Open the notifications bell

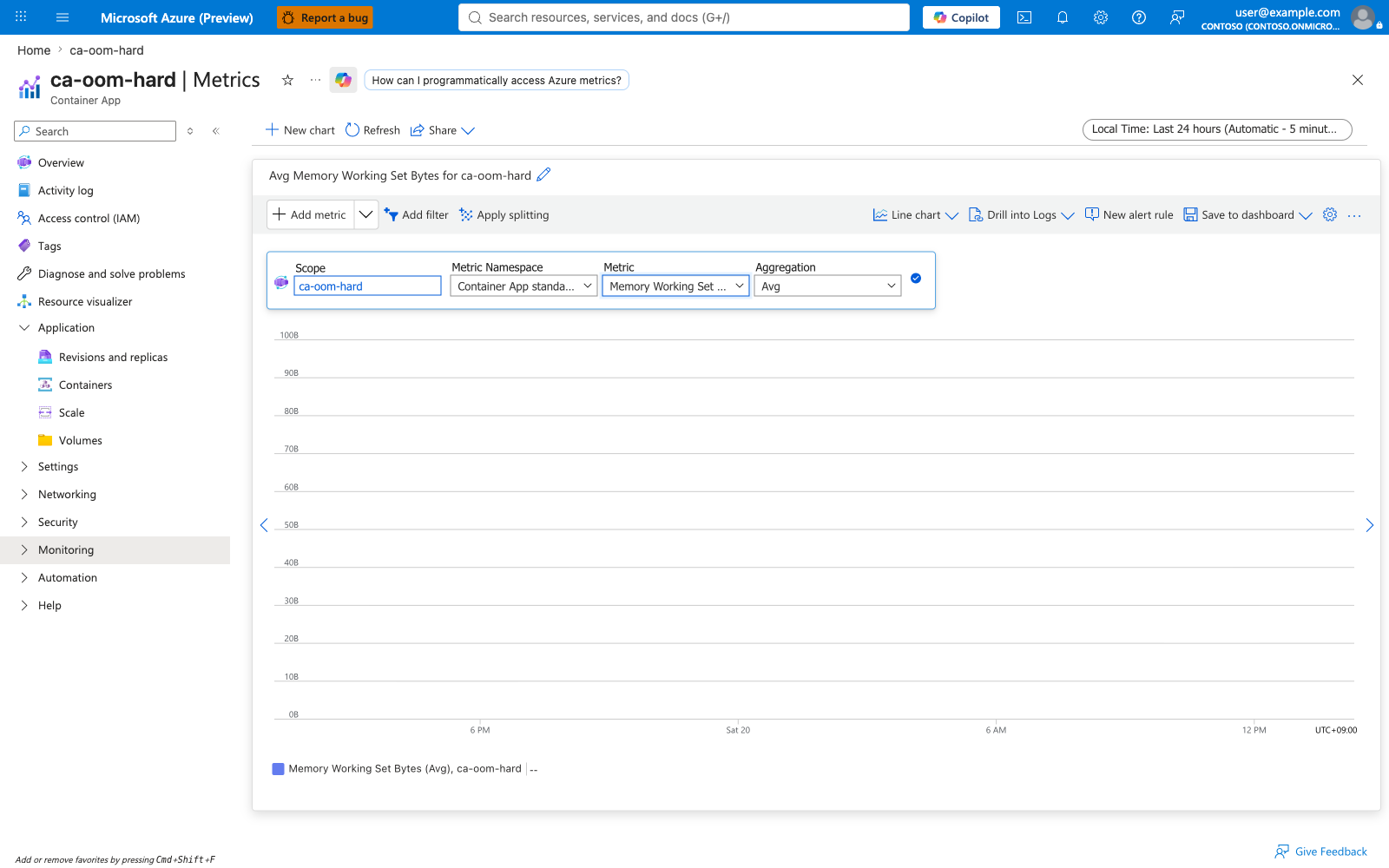point(1063,17)
